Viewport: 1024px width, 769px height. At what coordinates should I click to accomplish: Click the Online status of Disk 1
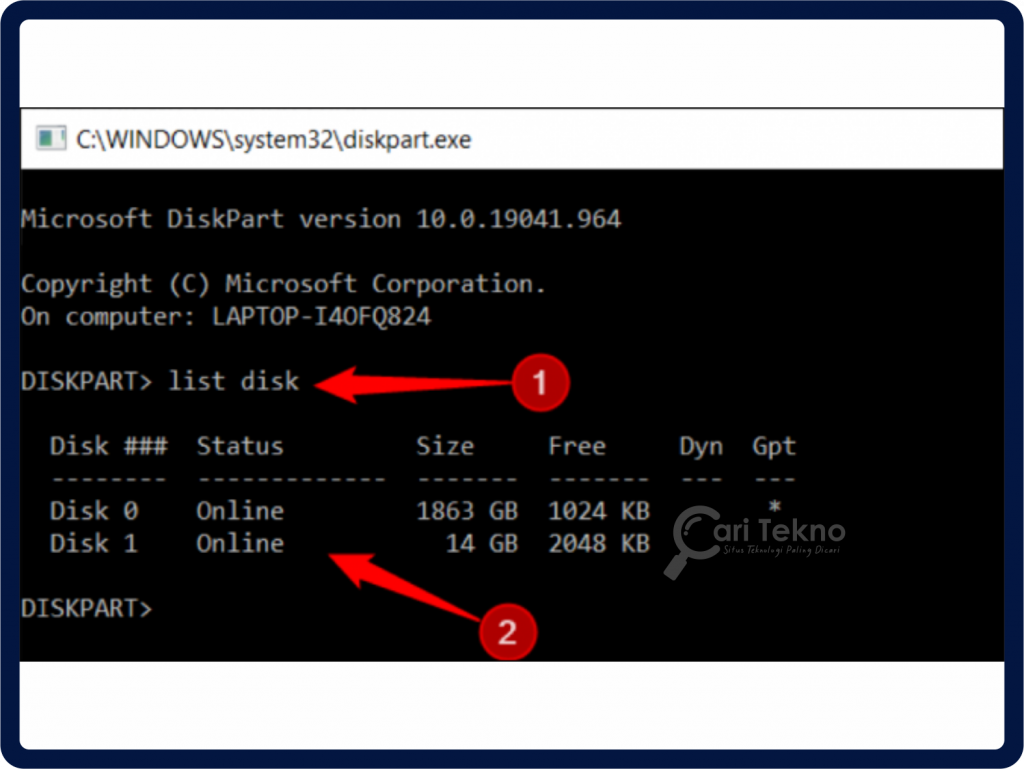pyautogui.click(x=239, y=543)
